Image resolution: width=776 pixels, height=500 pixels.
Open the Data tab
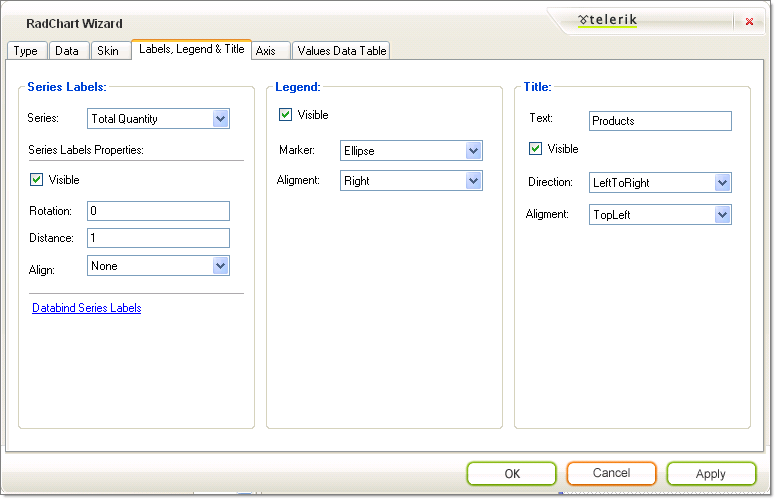point(68,50)
